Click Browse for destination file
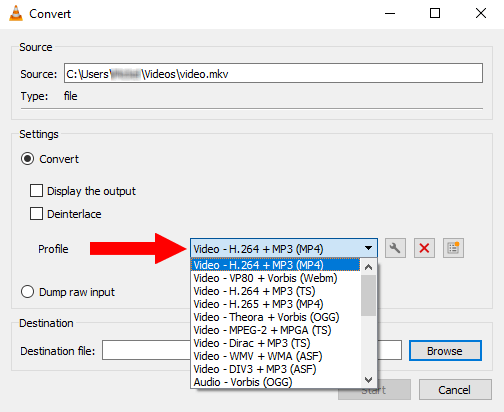Image resolution: width=504 pixels, height=412 pixels. (445, 351)
